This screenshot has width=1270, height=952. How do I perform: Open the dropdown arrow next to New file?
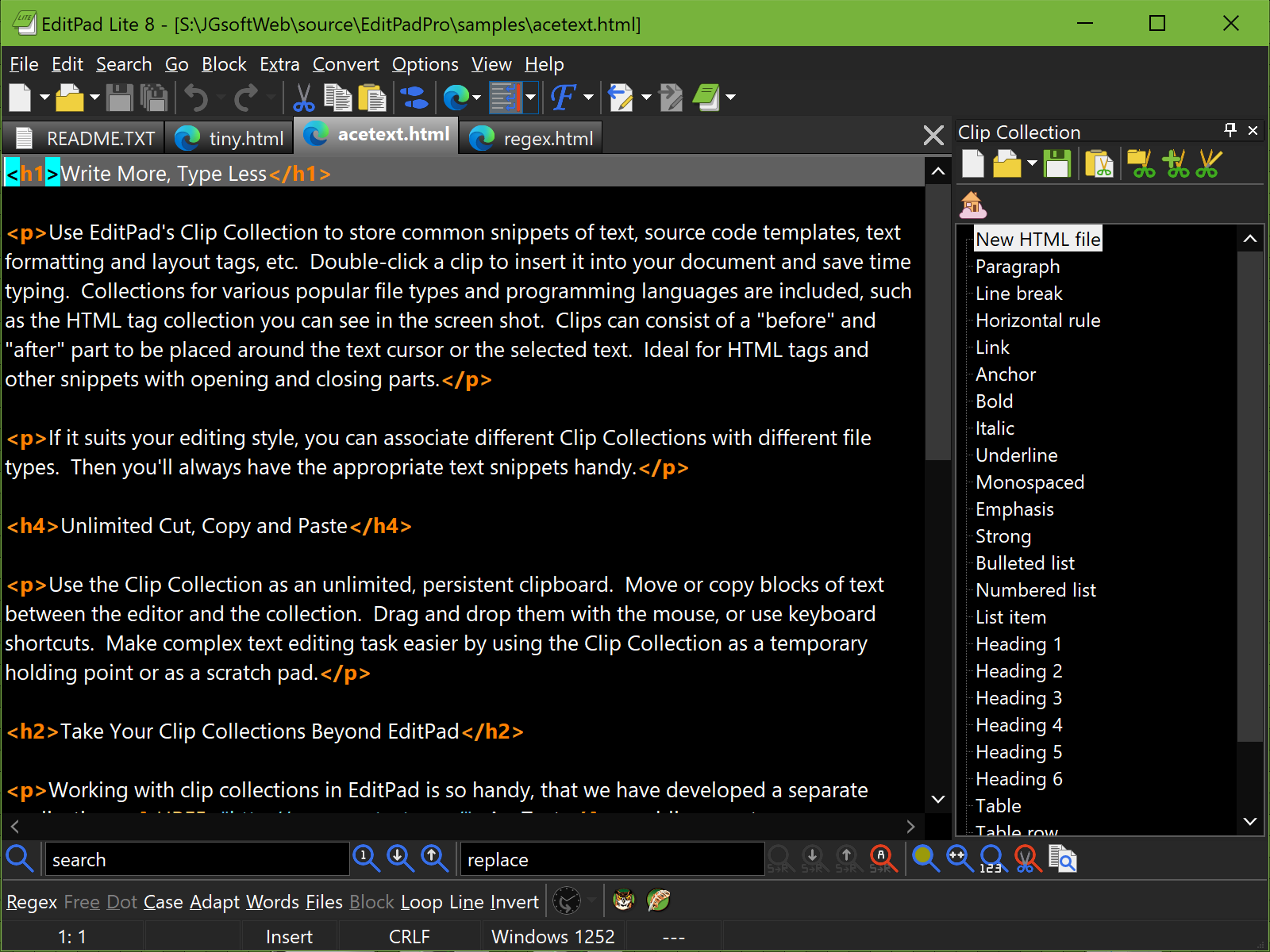coord(44,98)
